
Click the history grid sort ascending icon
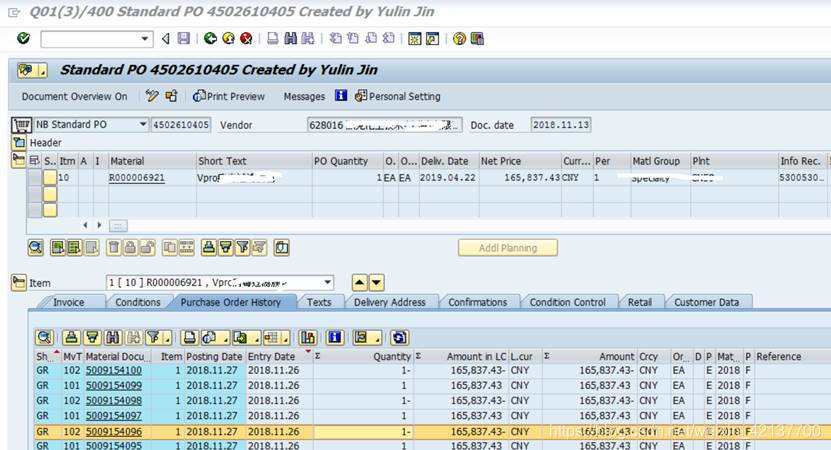point(71,338)
